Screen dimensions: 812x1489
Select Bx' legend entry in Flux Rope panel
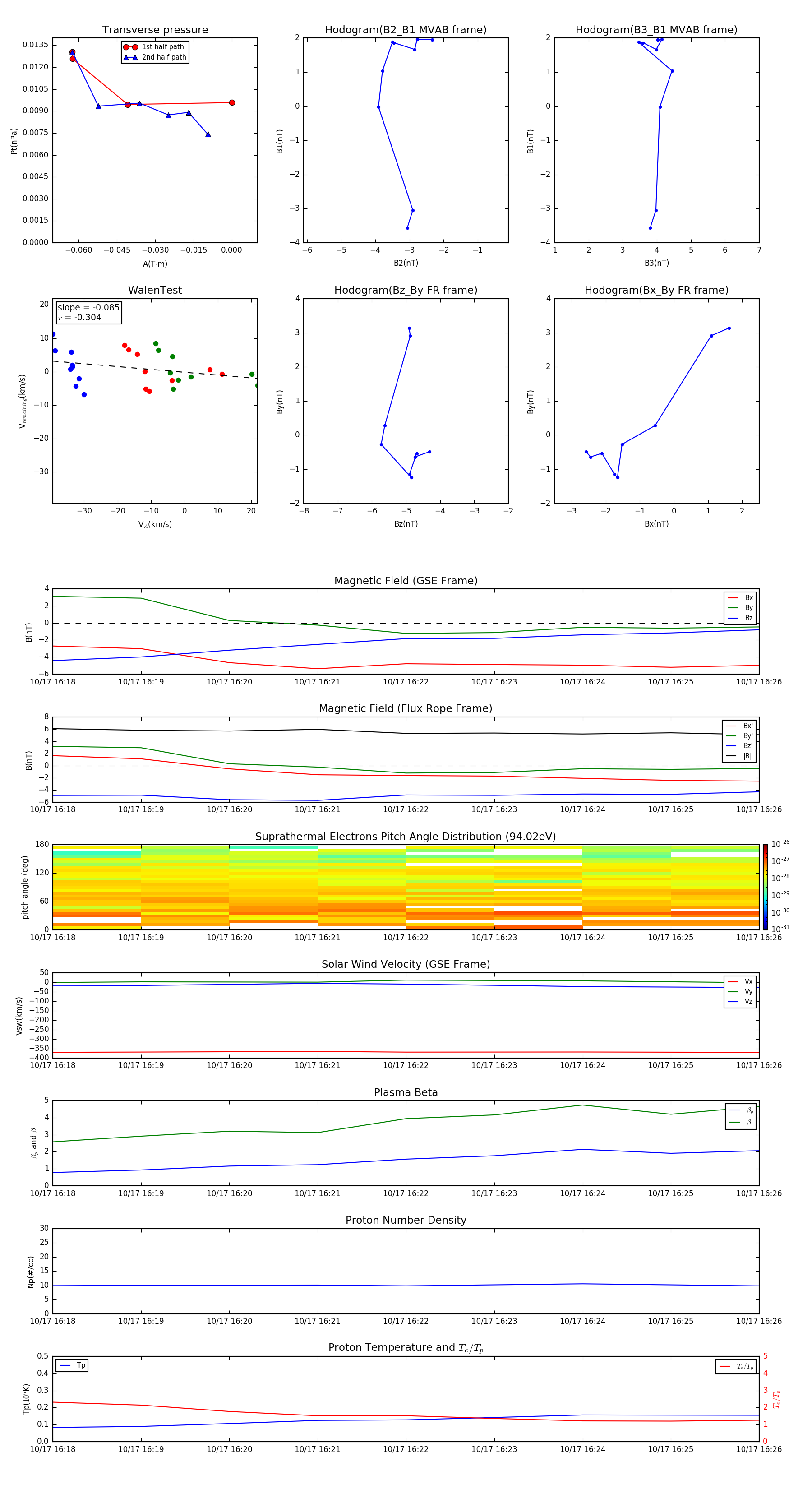(x=740, y=726)
